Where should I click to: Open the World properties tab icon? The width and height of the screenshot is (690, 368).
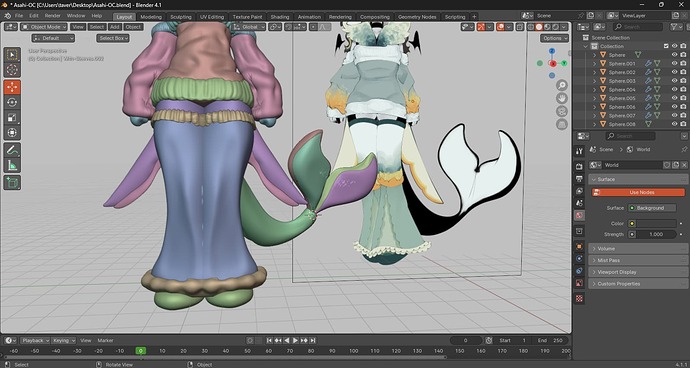pyautogui.click(x=580, y=215)
